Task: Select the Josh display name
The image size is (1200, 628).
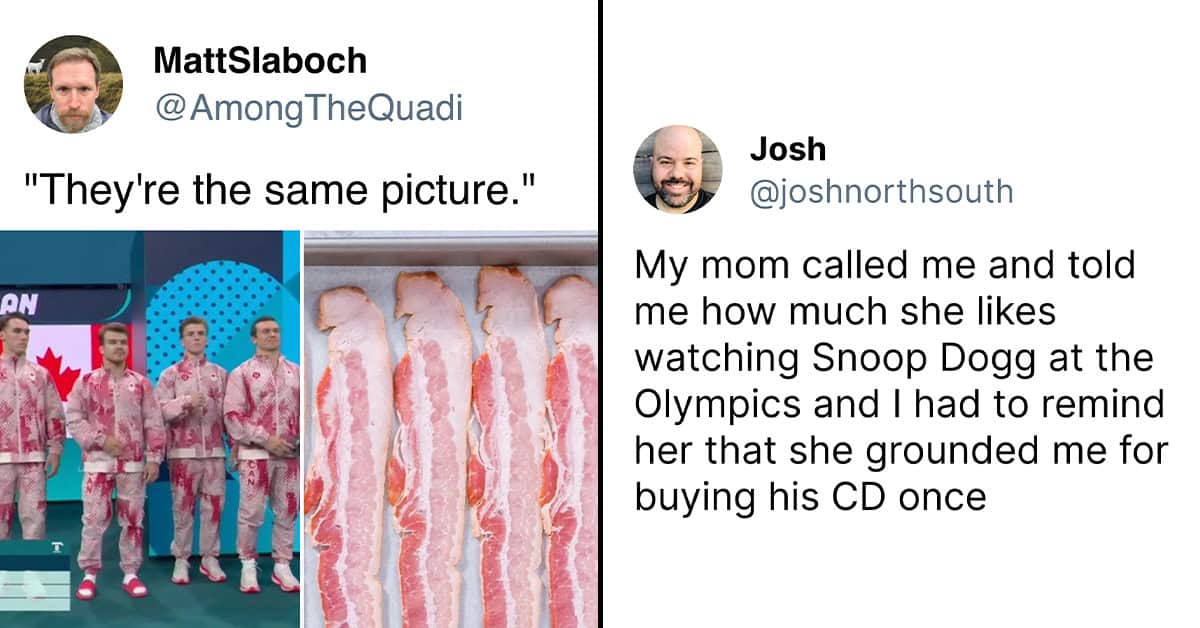Action: [788, 149]
